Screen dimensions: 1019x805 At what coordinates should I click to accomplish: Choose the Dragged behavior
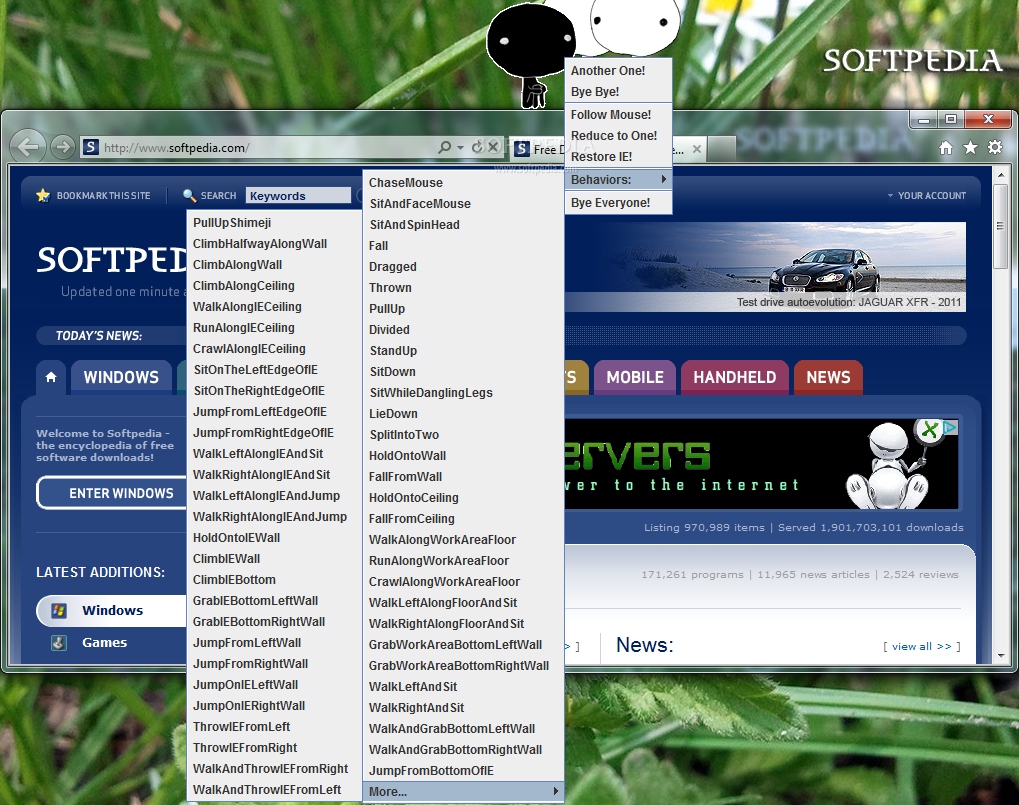463,266
